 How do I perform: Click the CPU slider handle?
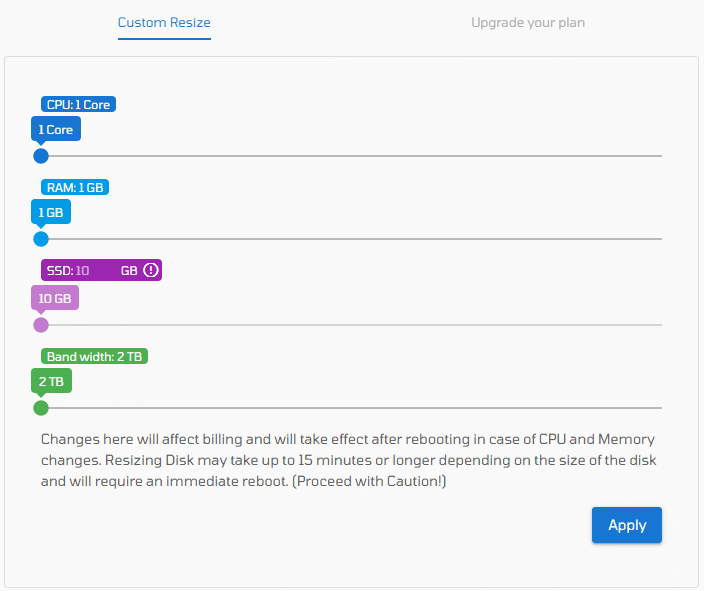41,156
